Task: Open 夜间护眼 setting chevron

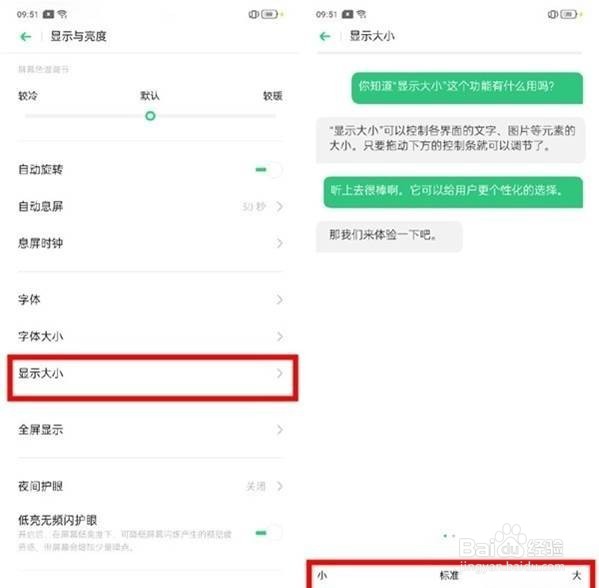Action: tap(280, 486)
